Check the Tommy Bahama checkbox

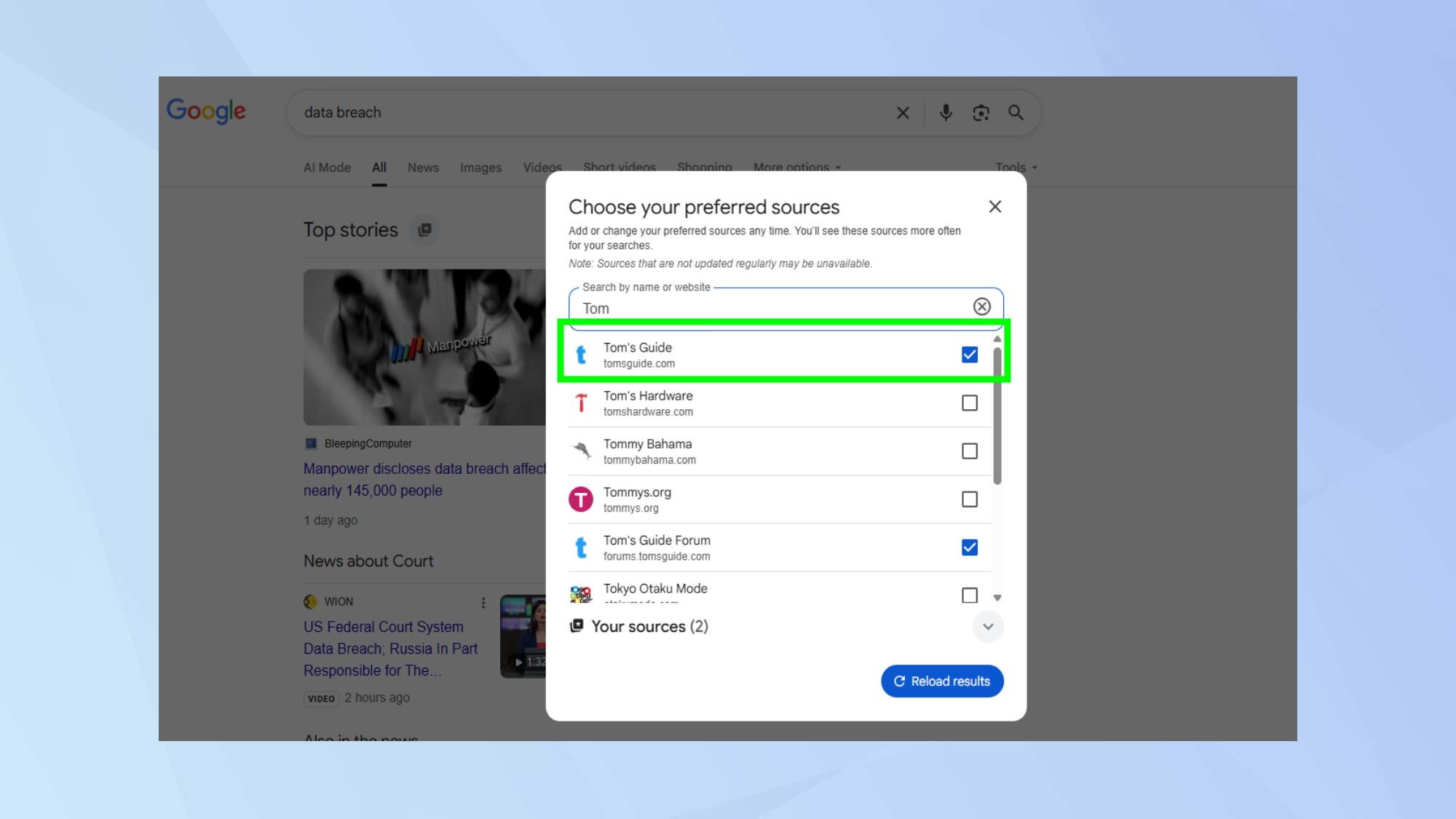970,451
